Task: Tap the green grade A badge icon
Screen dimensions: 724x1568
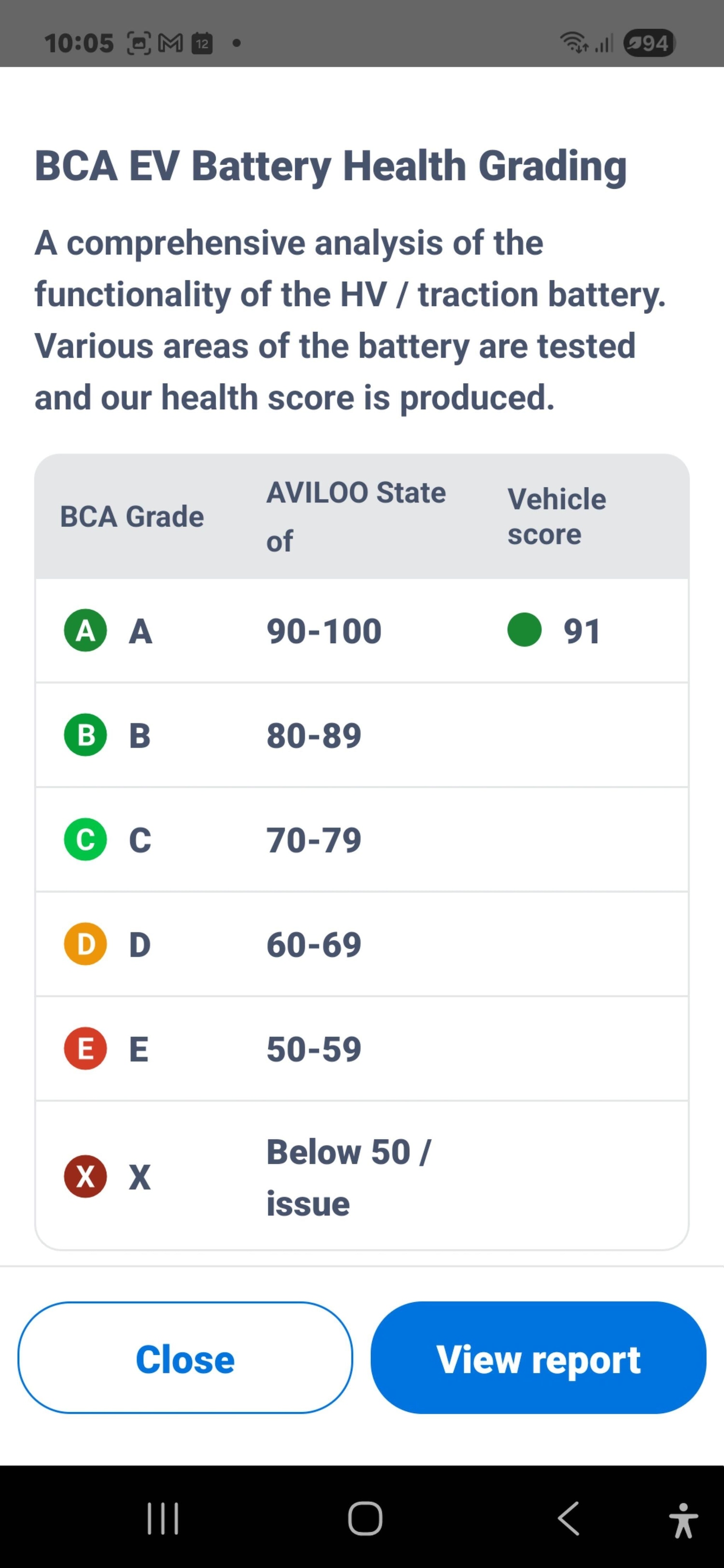Action: coord(85,630)
